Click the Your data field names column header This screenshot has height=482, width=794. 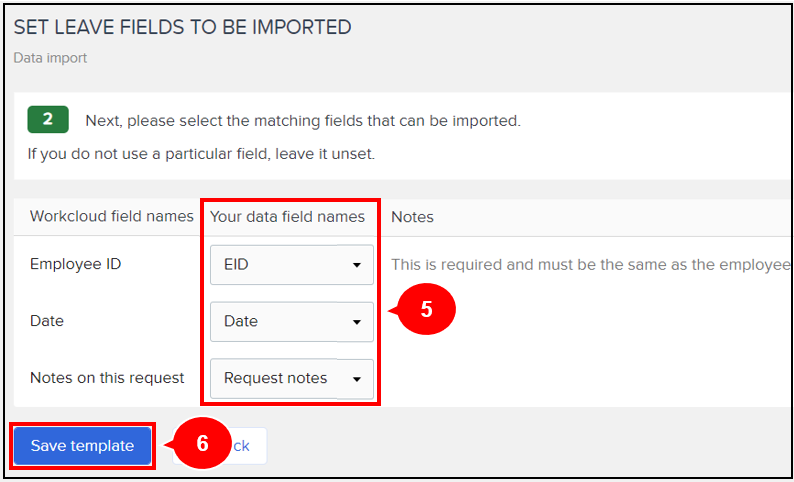pos(287,217)
